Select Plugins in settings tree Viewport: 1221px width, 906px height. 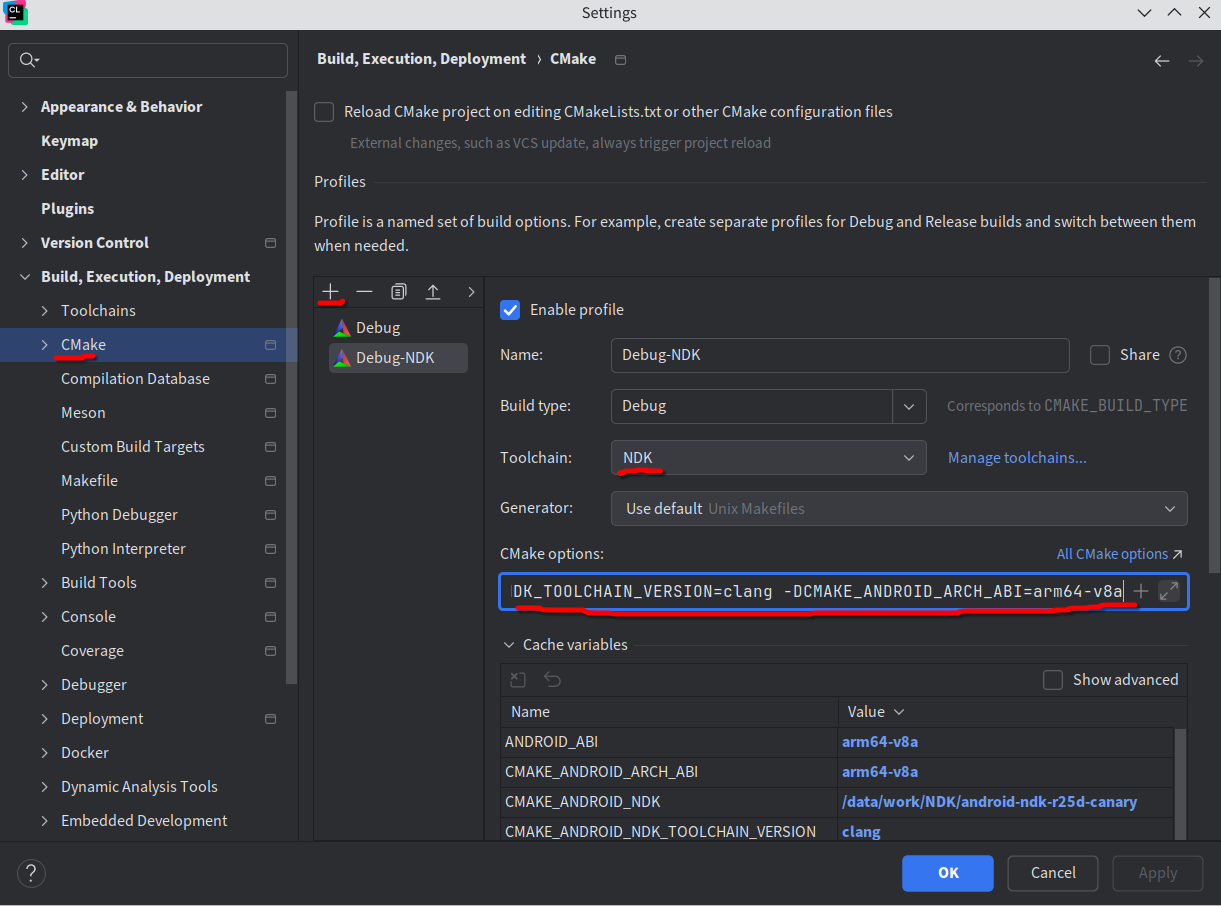pos(67,209)
